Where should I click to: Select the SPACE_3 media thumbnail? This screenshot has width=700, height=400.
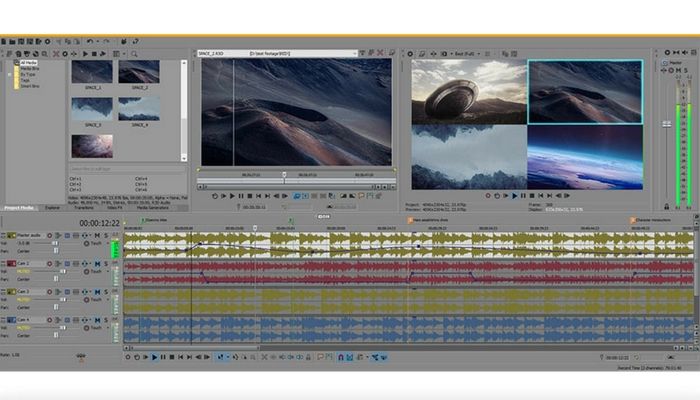click(92, 108)
